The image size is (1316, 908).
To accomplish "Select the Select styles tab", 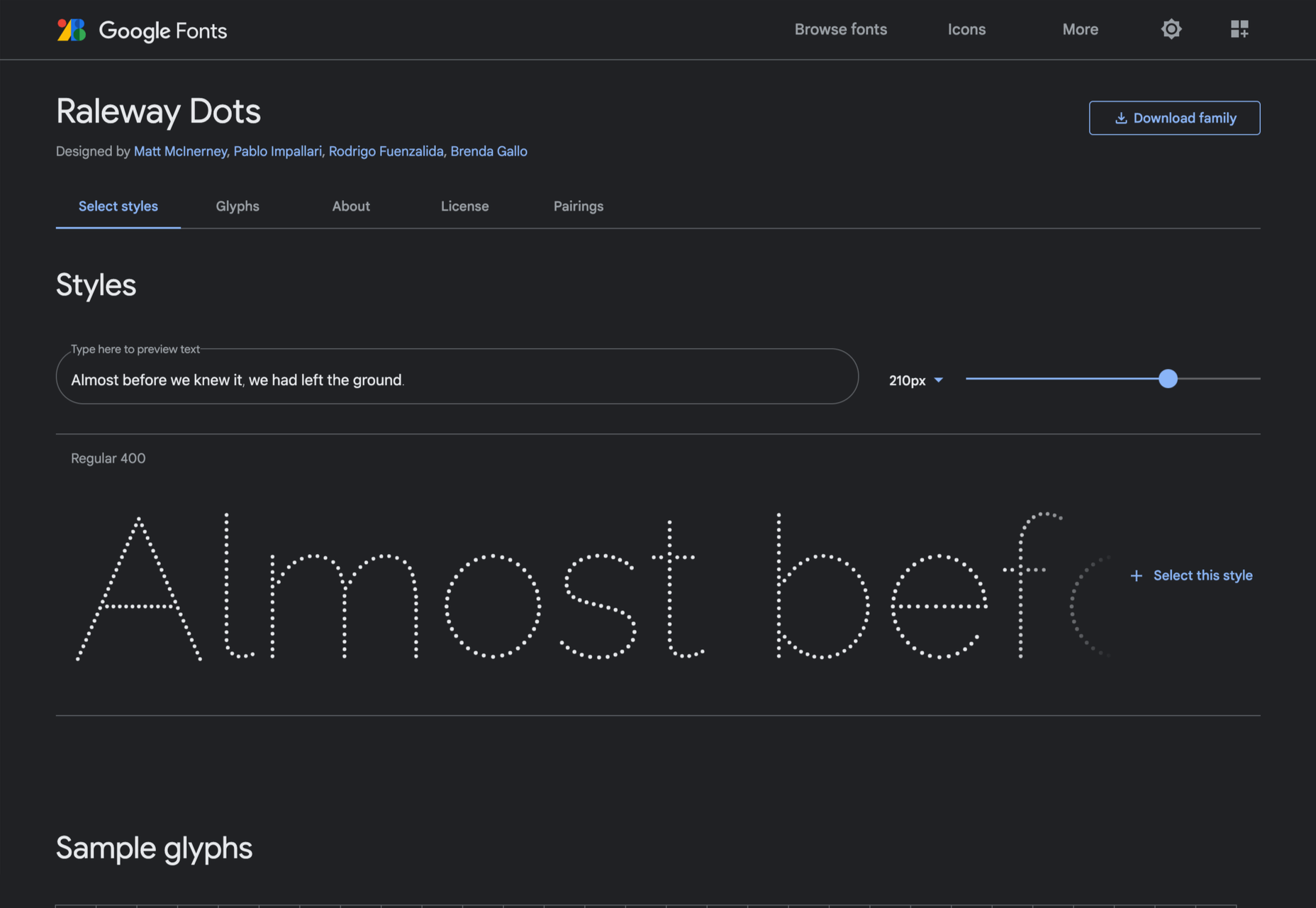I will pos(118,206).
